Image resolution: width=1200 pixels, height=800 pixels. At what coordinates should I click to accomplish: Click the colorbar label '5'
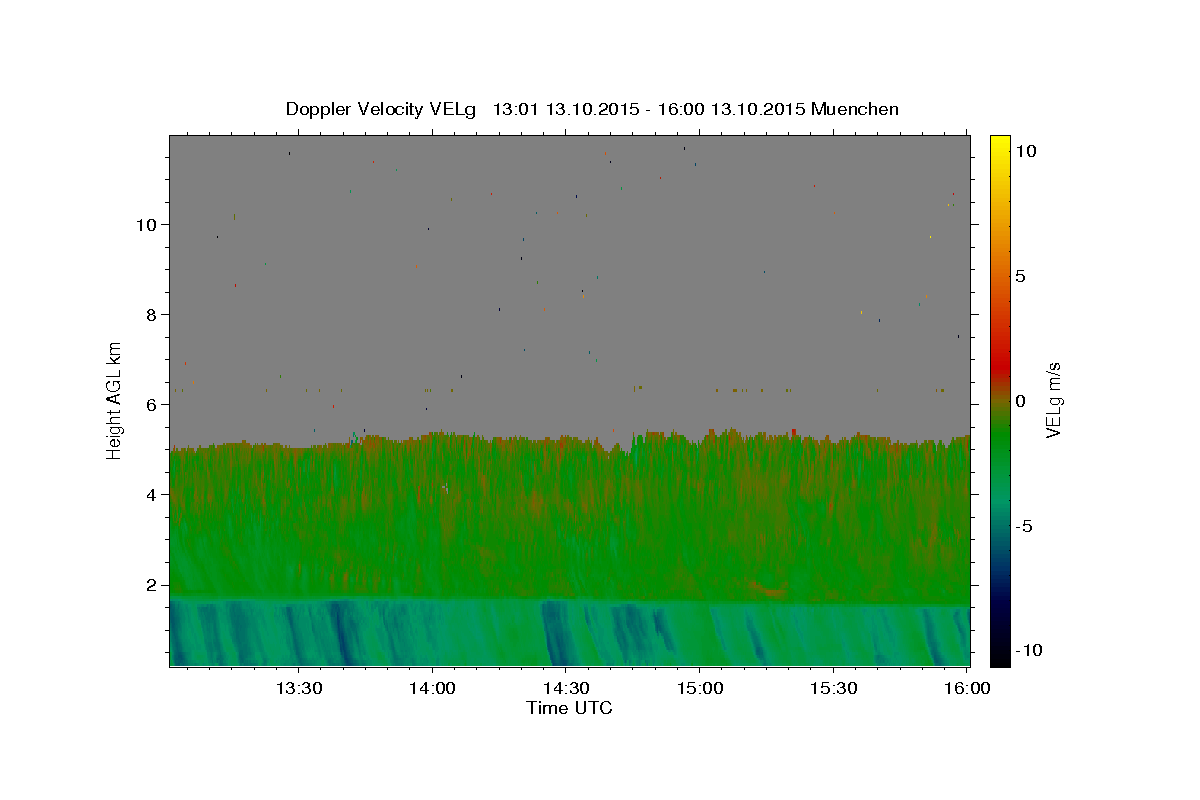click(1020, 276)
